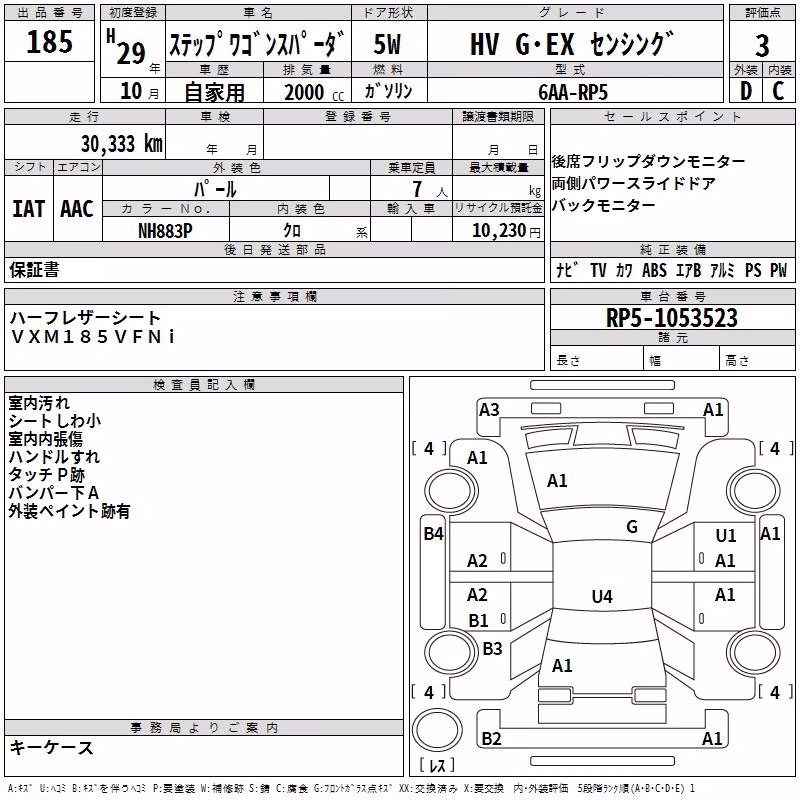Click the car name ステップワゴンスパーダ
The width and height of the screenshot is (800, 800).
(258, 44)
